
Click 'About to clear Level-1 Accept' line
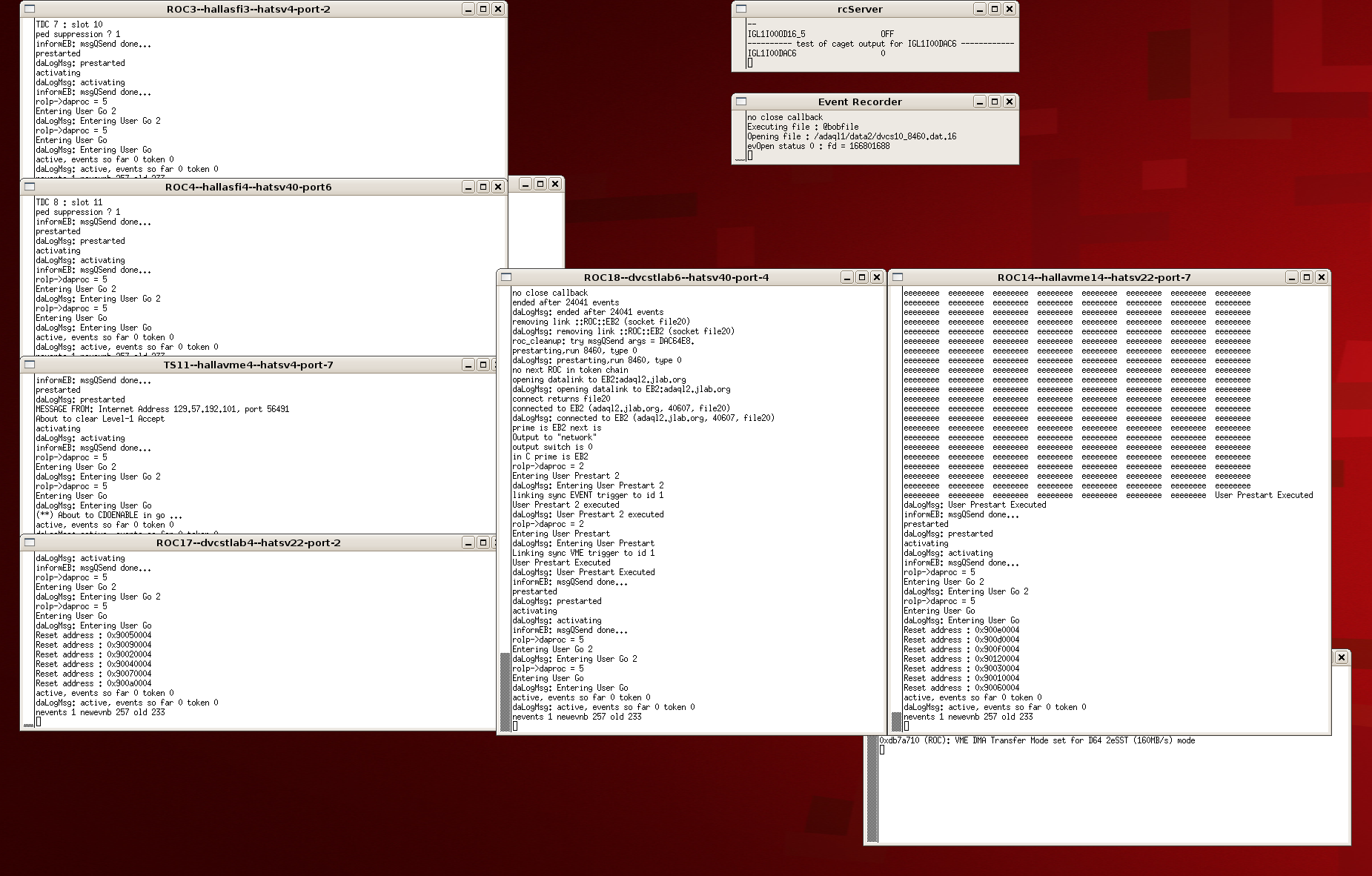click(x=100, y=419)
